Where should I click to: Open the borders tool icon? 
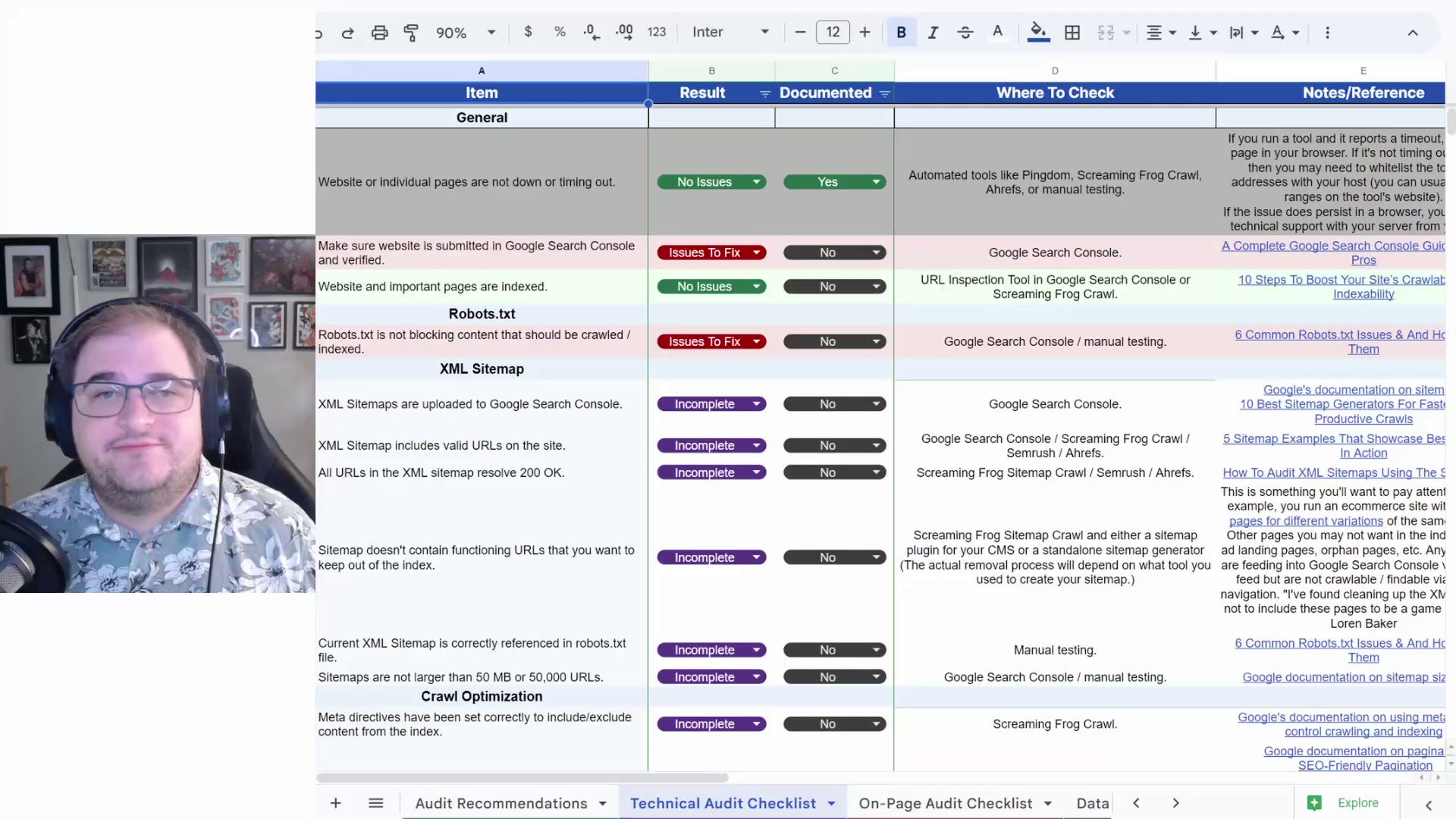tap(1072, 33)
